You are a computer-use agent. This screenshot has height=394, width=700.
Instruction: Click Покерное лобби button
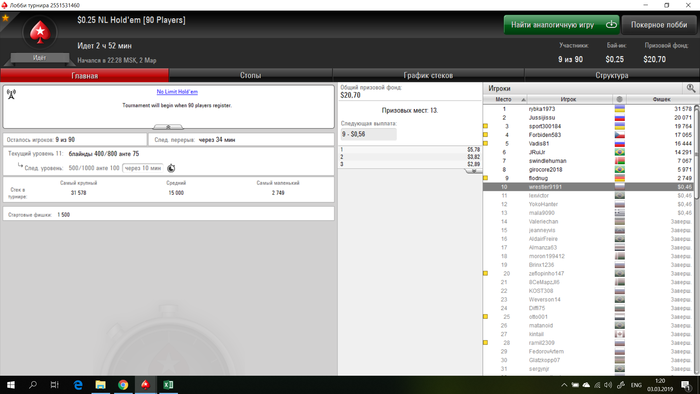click(659, 25)
